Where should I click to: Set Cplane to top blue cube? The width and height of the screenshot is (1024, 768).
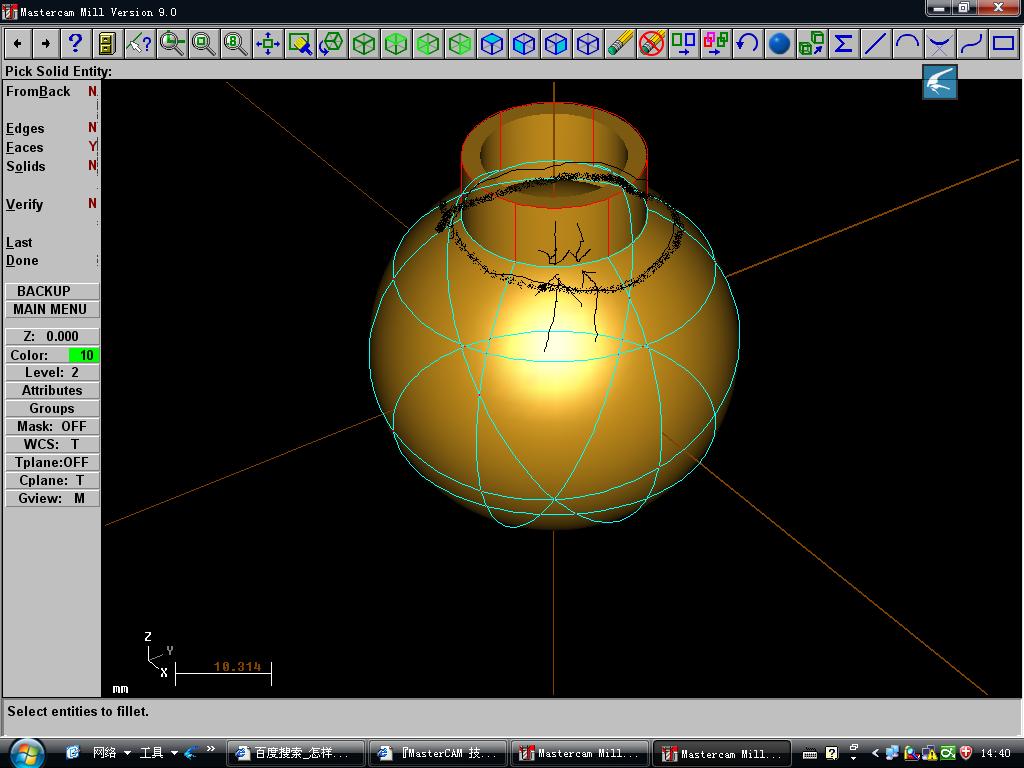pyautogui.click(x=492, y=44)
